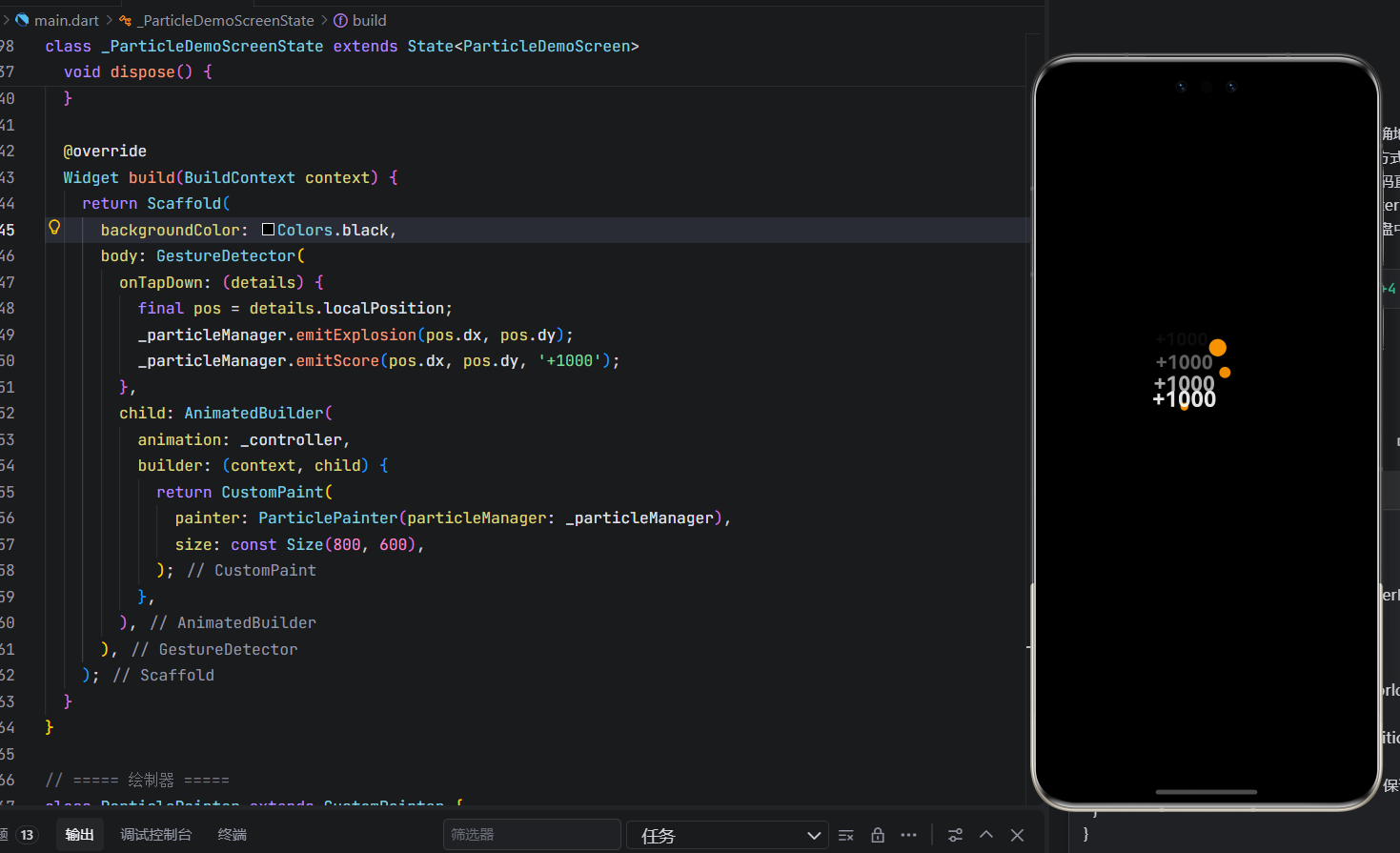Switch to the 输出 panel tab

tap(79, 835)
